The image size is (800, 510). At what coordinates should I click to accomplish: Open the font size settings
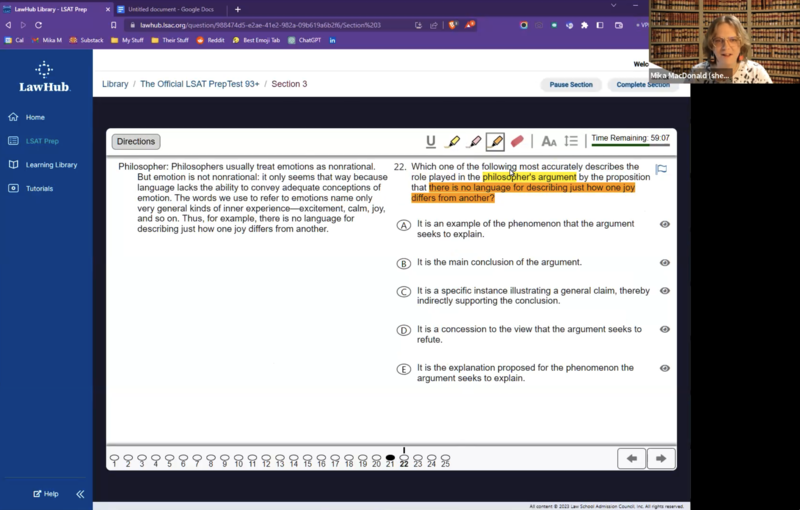click(549, 142)
